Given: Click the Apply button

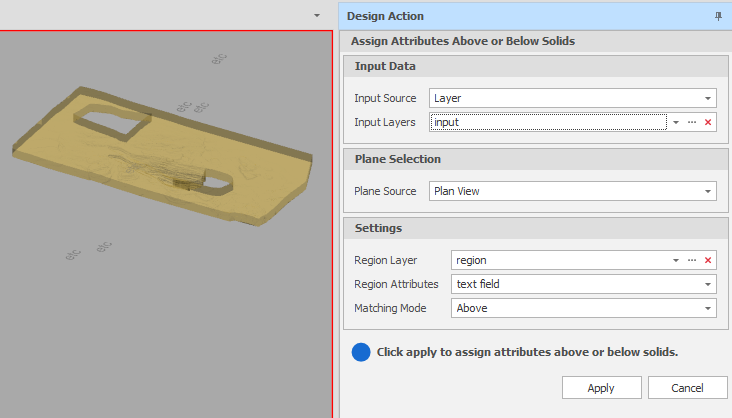Looking at the screenshot, I should 601,388.
